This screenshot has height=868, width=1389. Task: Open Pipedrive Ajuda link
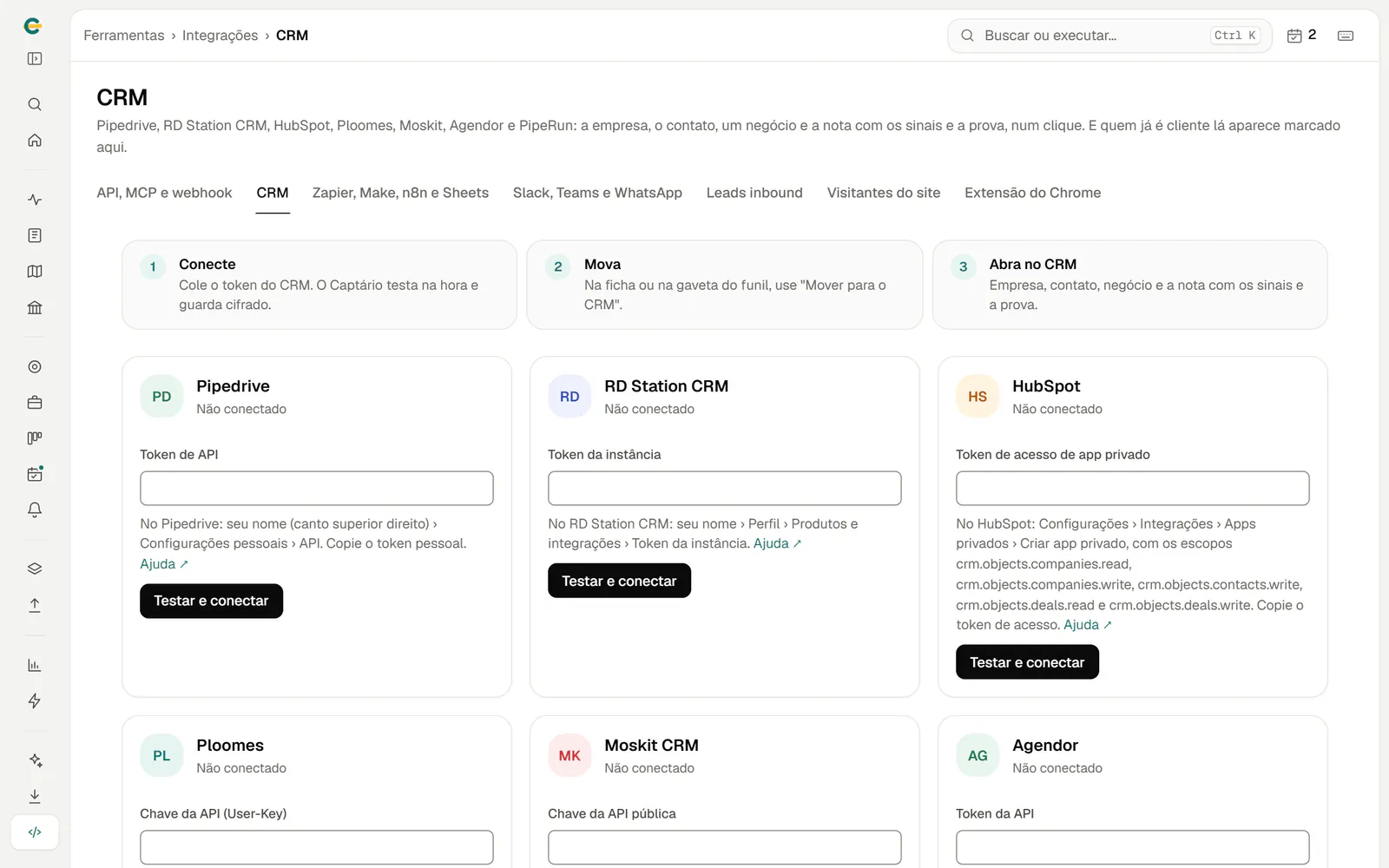[x=164, y=564]
